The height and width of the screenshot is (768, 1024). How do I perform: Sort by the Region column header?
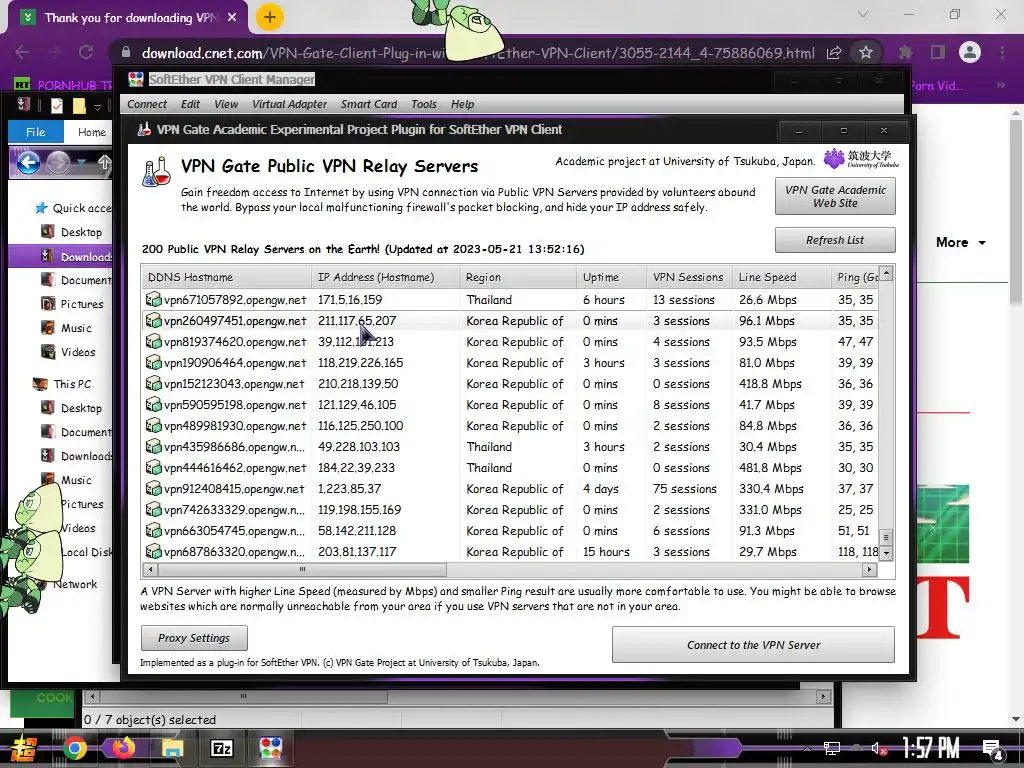(518, 277)
